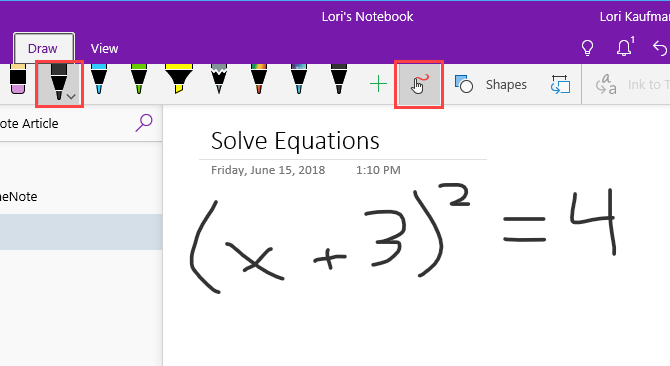Toggle Draw with Touch mode

pos(419,84)
